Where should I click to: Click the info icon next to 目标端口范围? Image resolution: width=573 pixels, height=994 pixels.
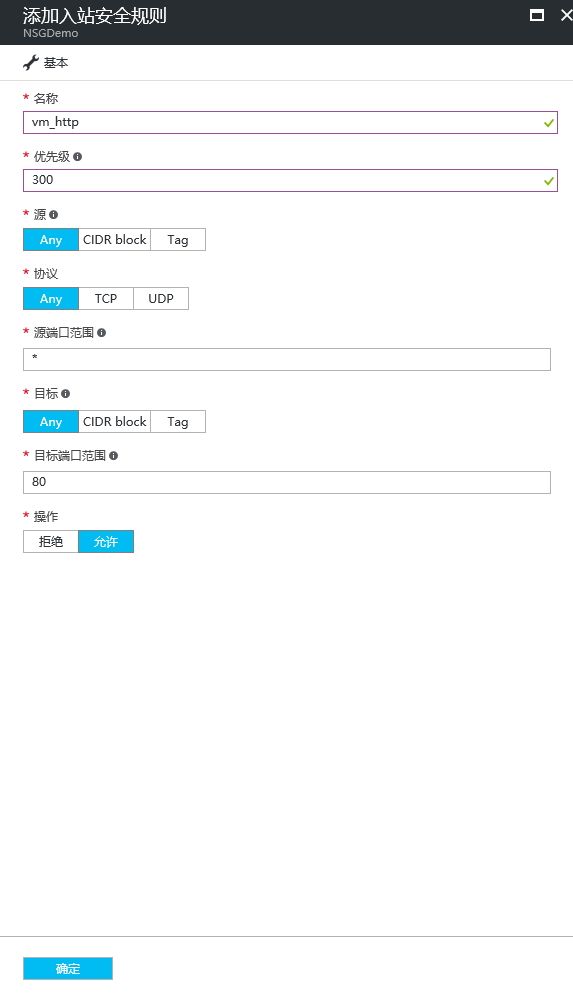click(113, 455)
